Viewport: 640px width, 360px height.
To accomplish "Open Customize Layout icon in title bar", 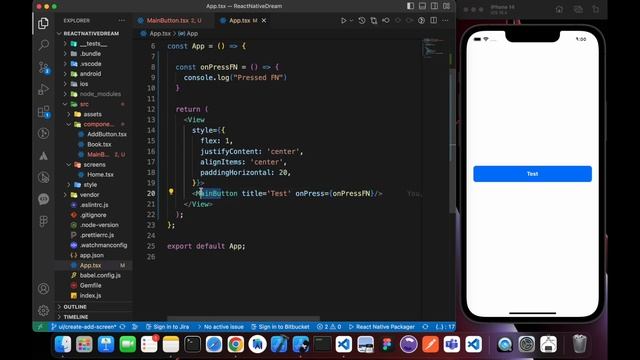I will click(447, 6).
